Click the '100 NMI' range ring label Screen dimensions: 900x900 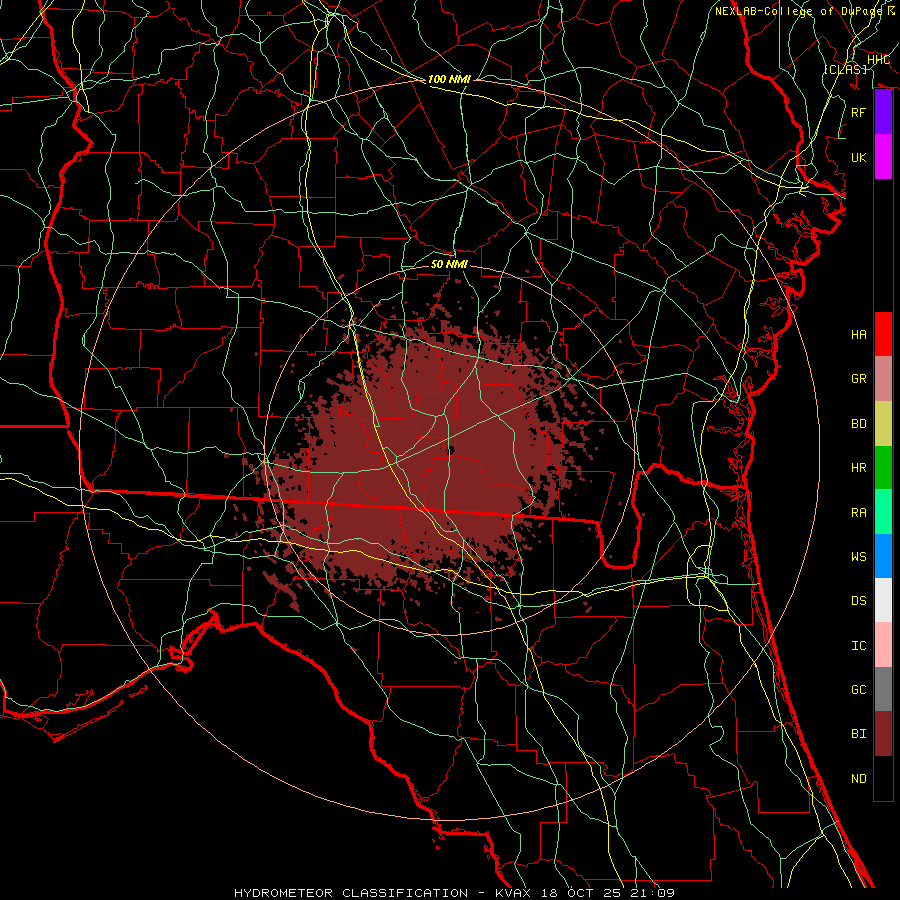[x=449, y=79]
